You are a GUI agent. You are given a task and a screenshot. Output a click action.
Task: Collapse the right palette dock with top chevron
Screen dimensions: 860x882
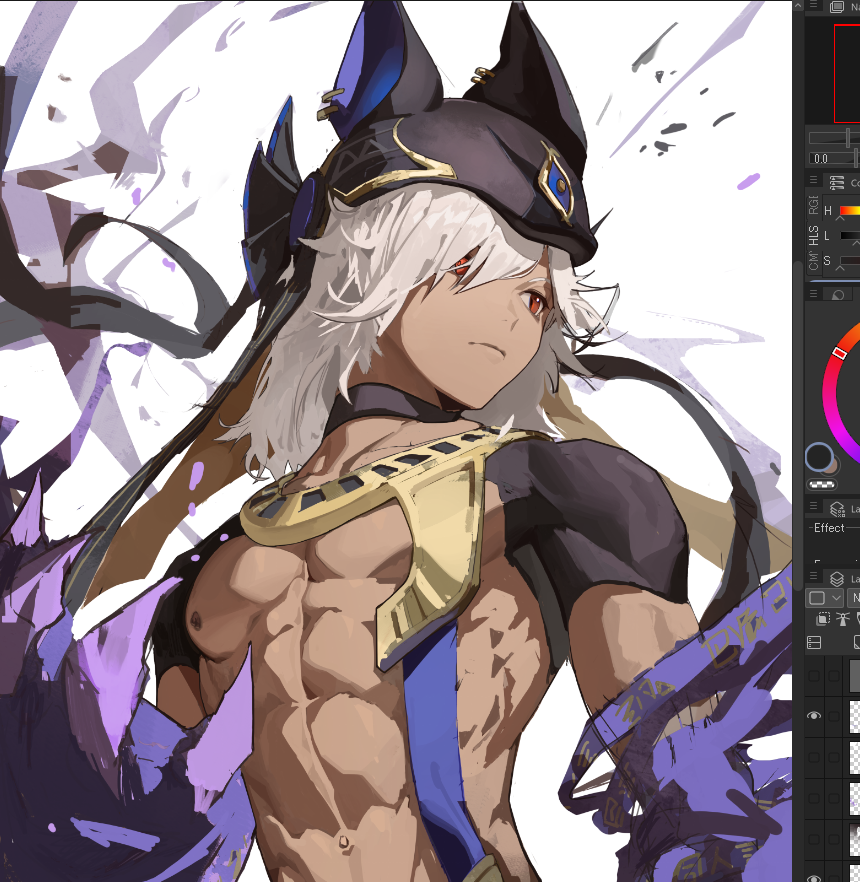[798, 5]
